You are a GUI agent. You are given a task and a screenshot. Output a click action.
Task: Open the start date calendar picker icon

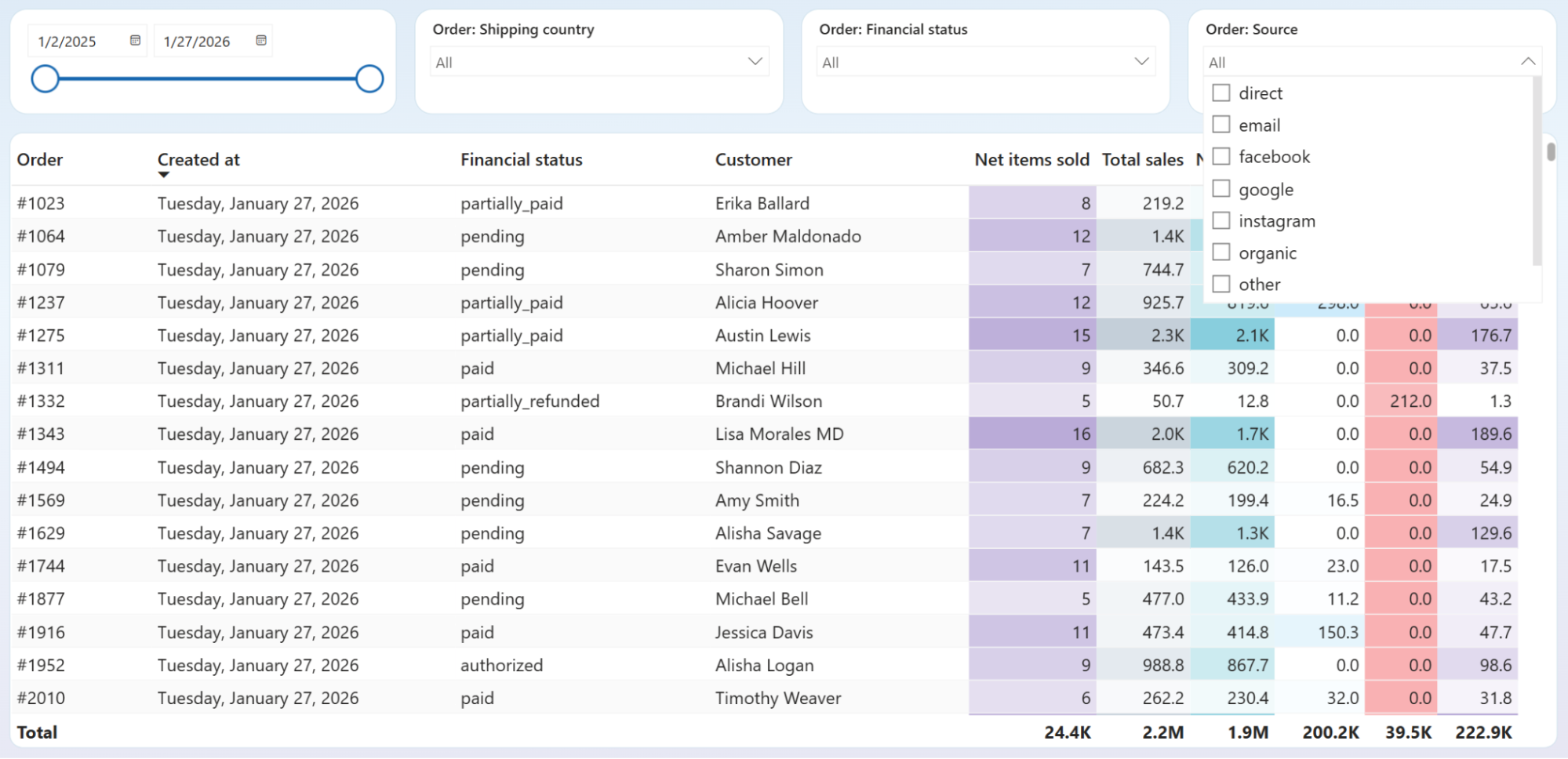pyautogui.click(x=135, y=41)
